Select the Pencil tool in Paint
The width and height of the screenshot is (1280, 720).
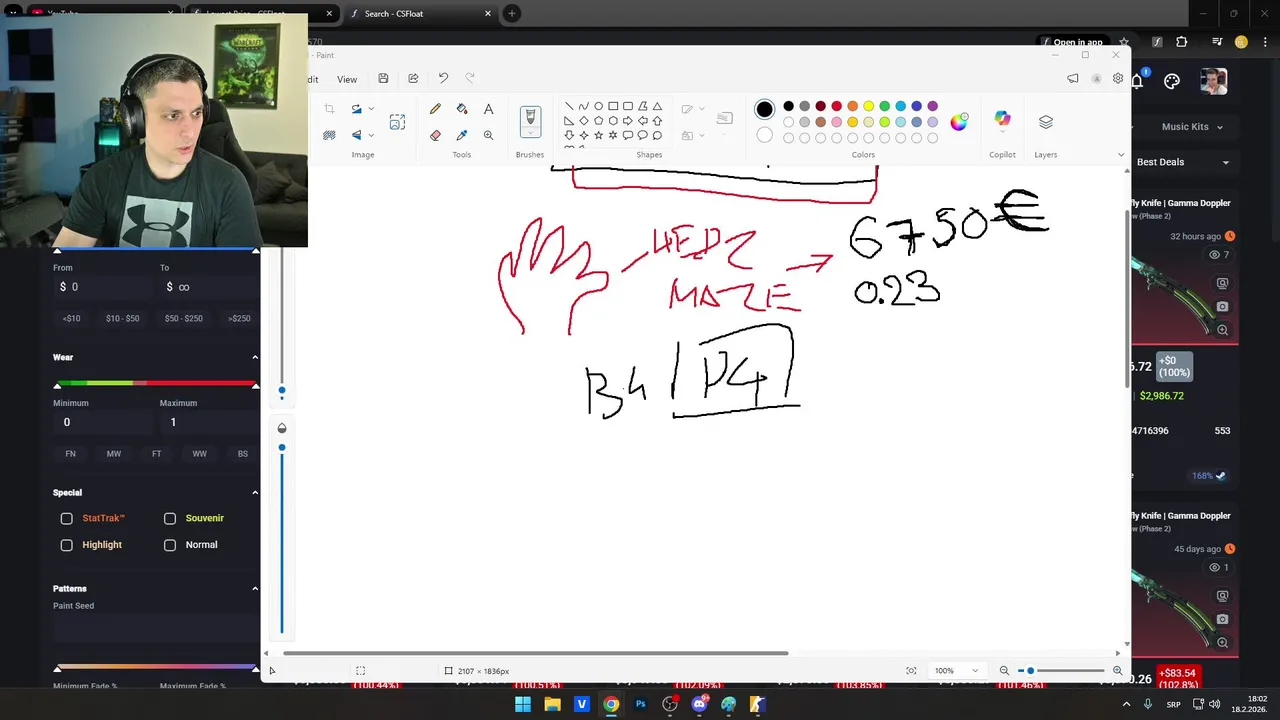(x=435, y=109)
